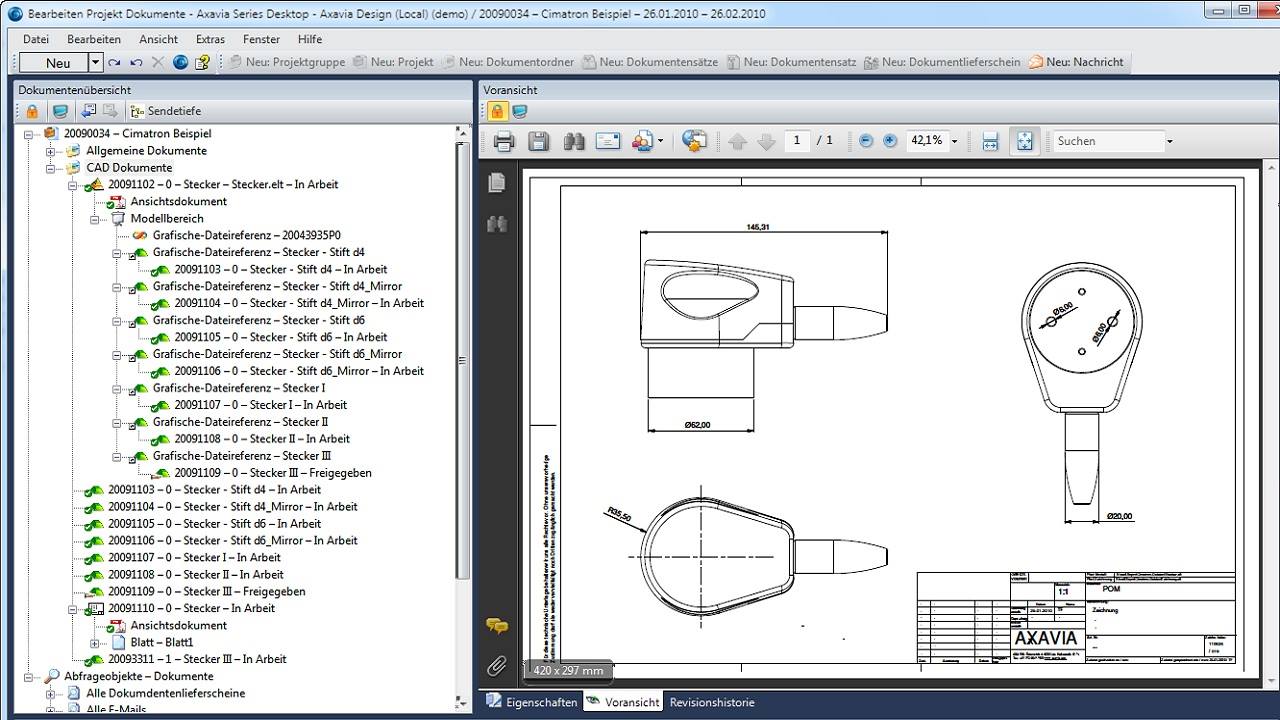Toggle the monitor icon in Voransicht toolbar
Screen dimensions: 1280x720
(x=520, y=111)
